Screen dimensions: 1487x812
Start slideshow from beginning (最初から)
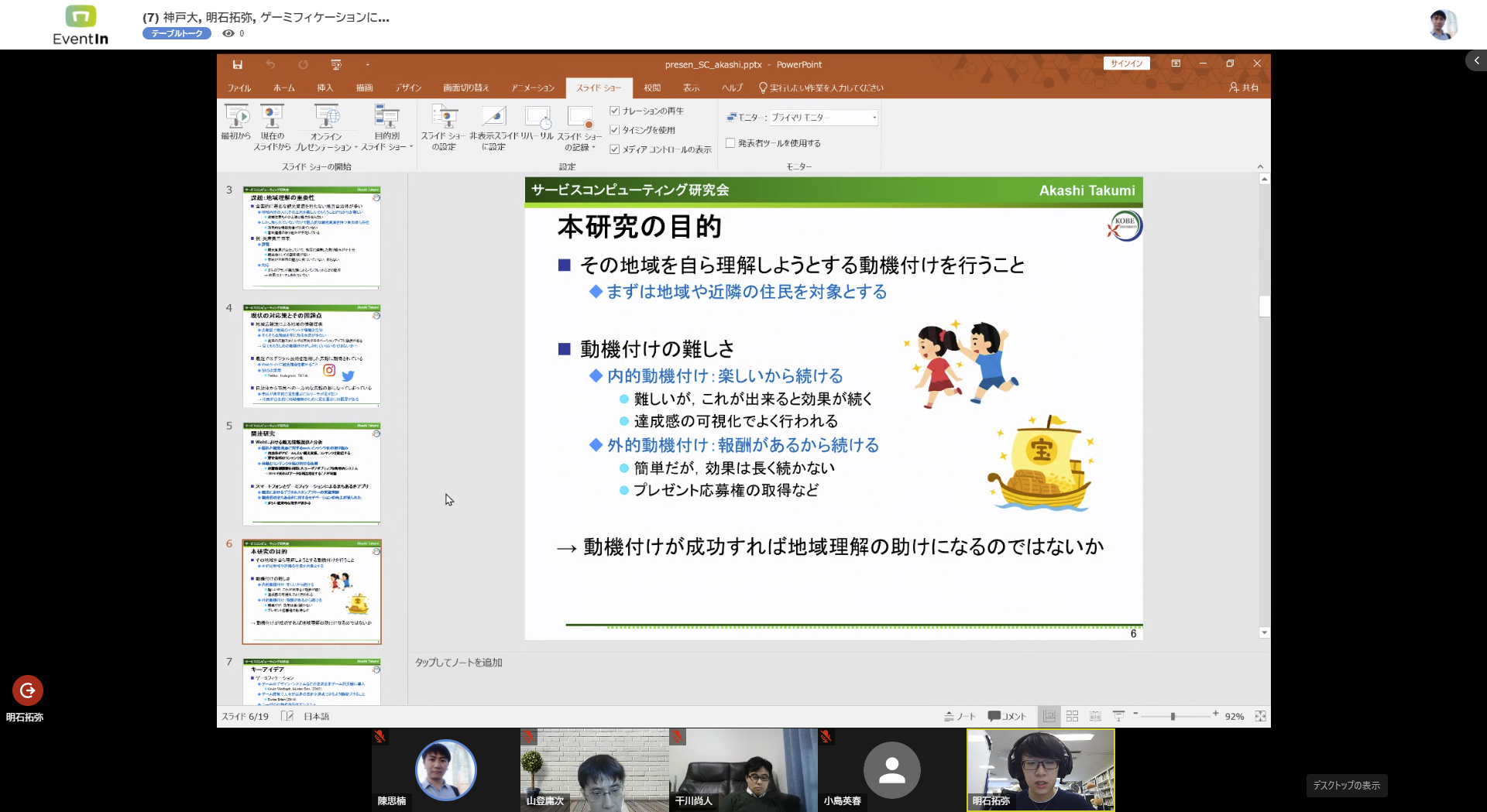point(236,118)
